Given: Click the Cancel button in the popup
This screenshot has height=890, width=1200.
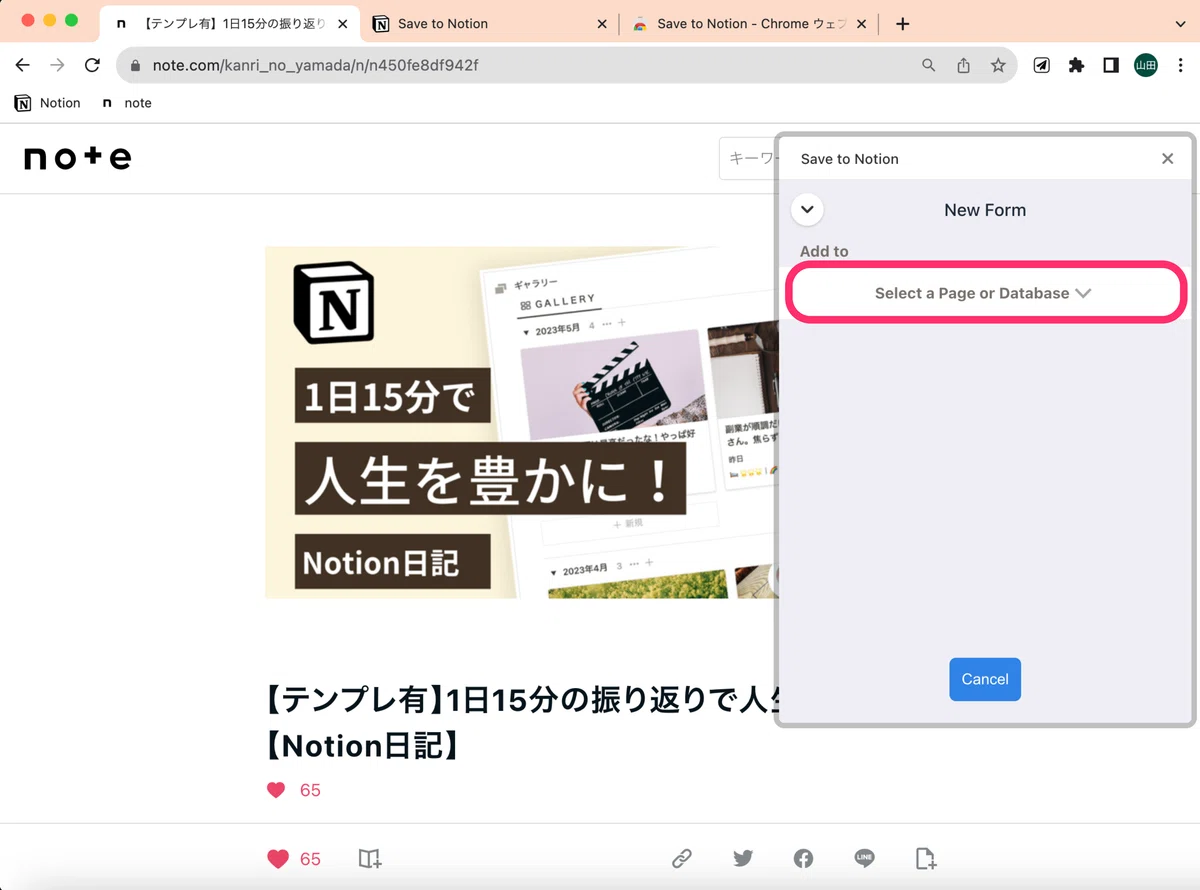Looking at the screenshot, I should pos(985,679).
